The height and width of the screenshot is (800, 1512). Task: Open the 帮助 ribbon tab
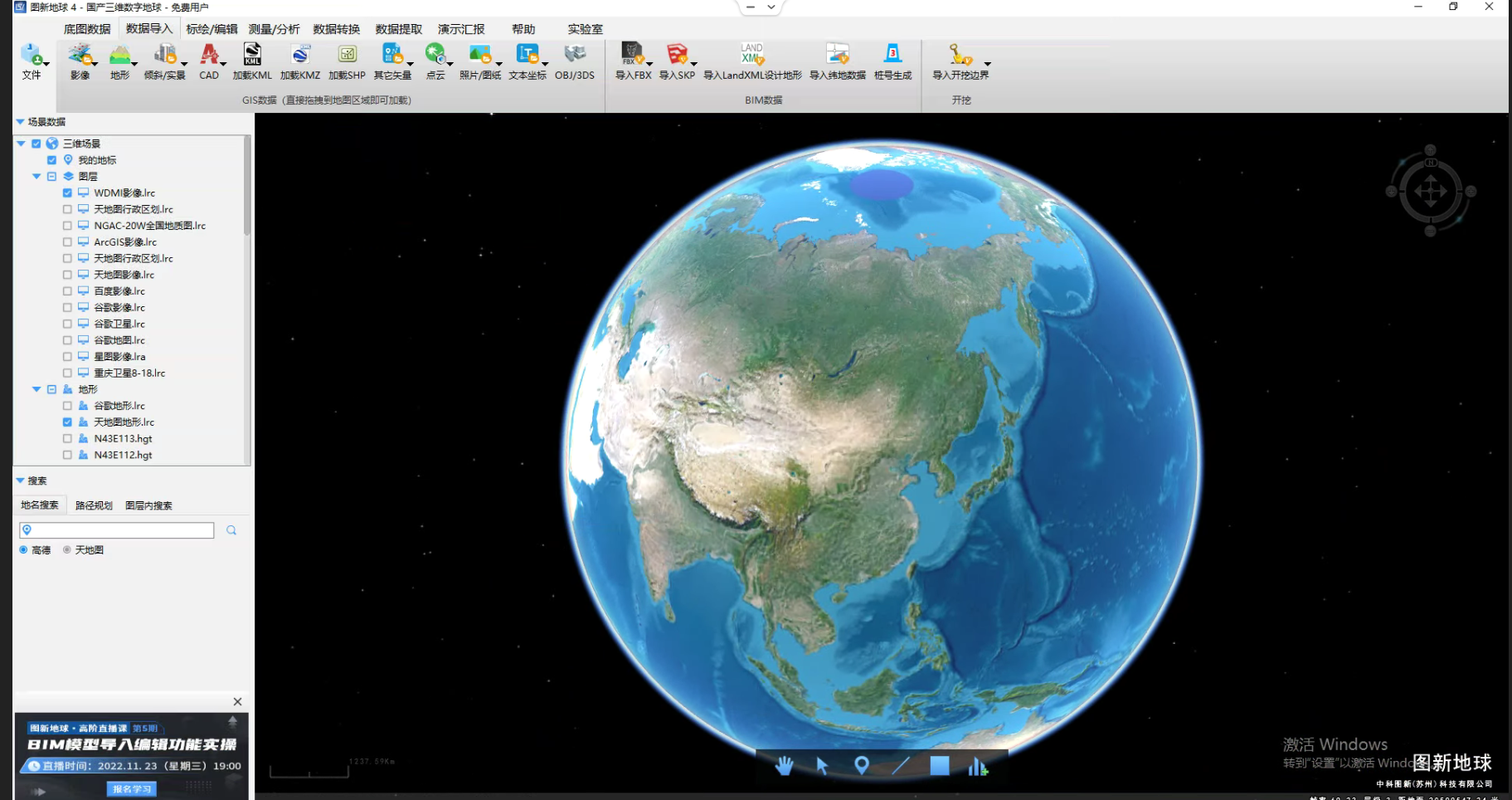click(x=523, y=29)
